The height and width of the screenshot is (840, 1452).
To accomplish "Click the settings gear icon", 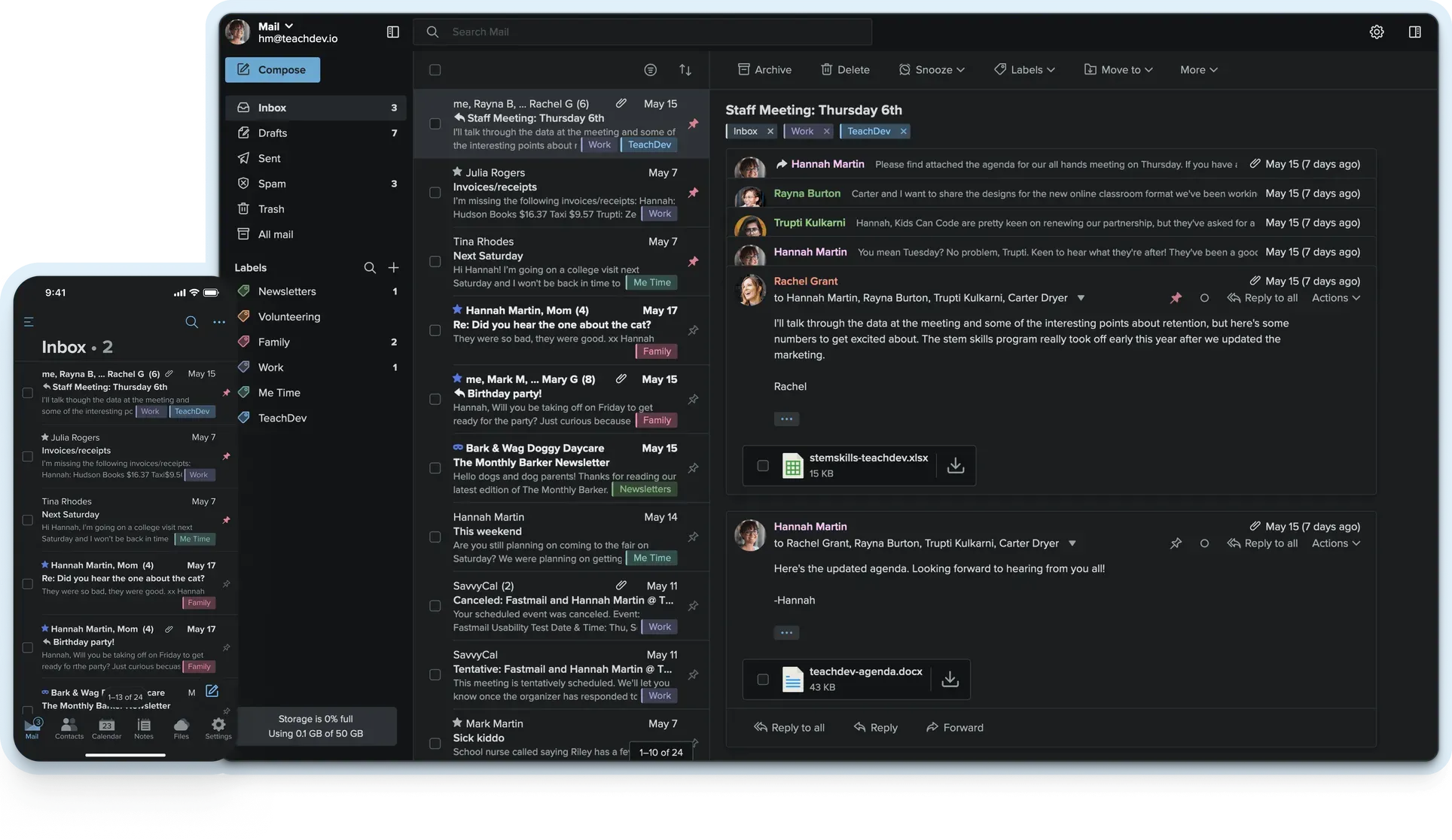I will (1376, 32).
